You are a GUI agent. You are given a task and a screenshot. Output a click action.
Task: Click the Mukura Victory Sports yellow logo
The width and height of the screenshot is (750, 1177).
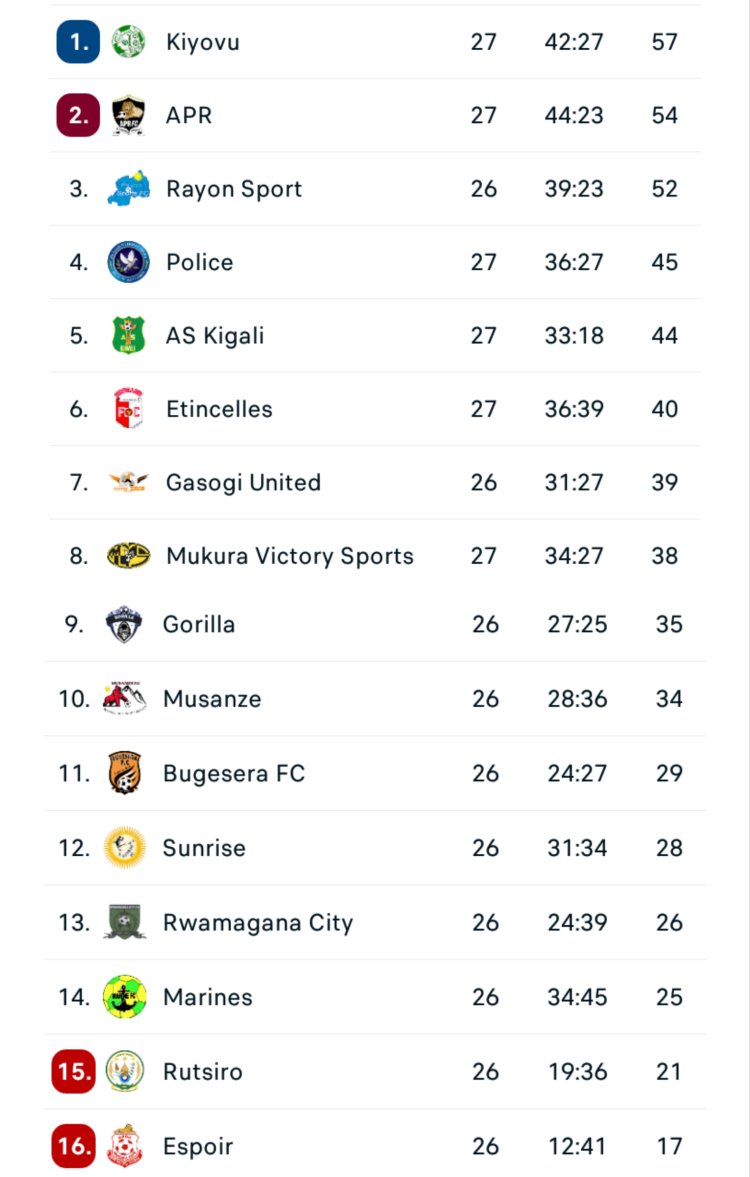128,556
